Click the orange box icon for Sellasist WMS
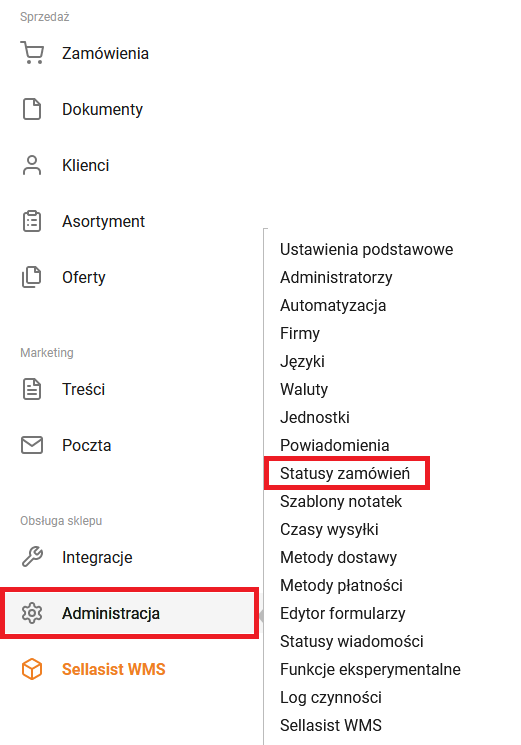This screenshot has height=745, width=521. pyautogui.click(x=32, y=669)
